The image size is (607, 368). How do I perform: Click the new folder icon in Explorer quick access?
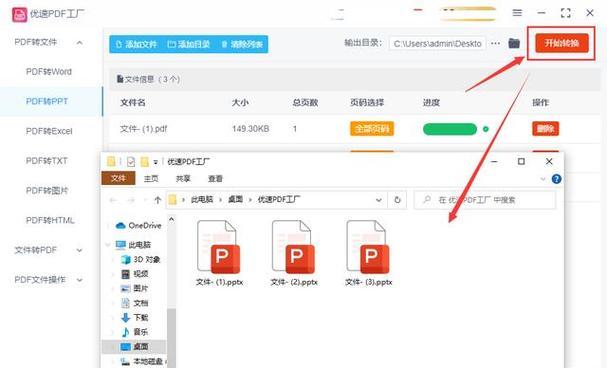point(144,161)
